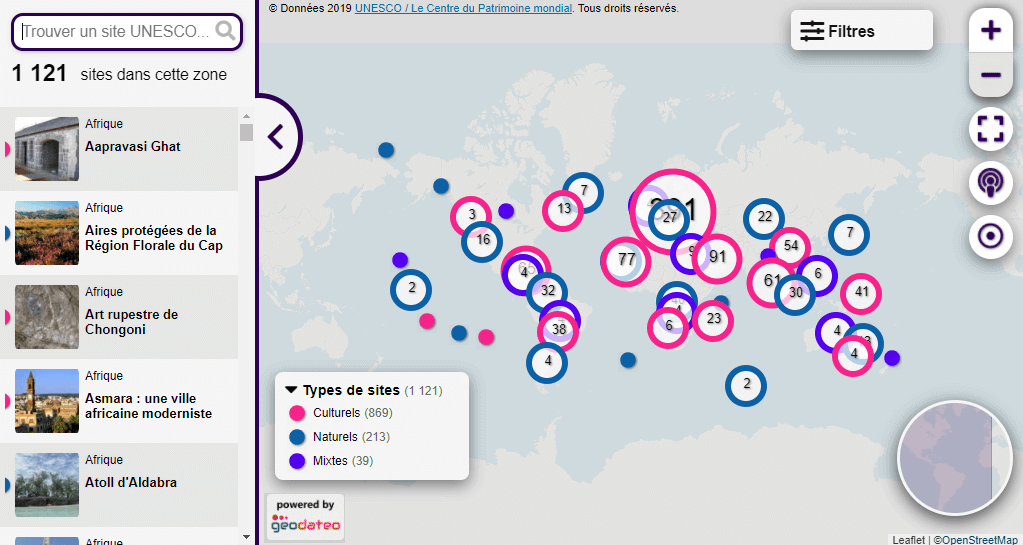Click the cluster marker labeled 38
Screen dimensions: 1023x545
pos(558,331)
